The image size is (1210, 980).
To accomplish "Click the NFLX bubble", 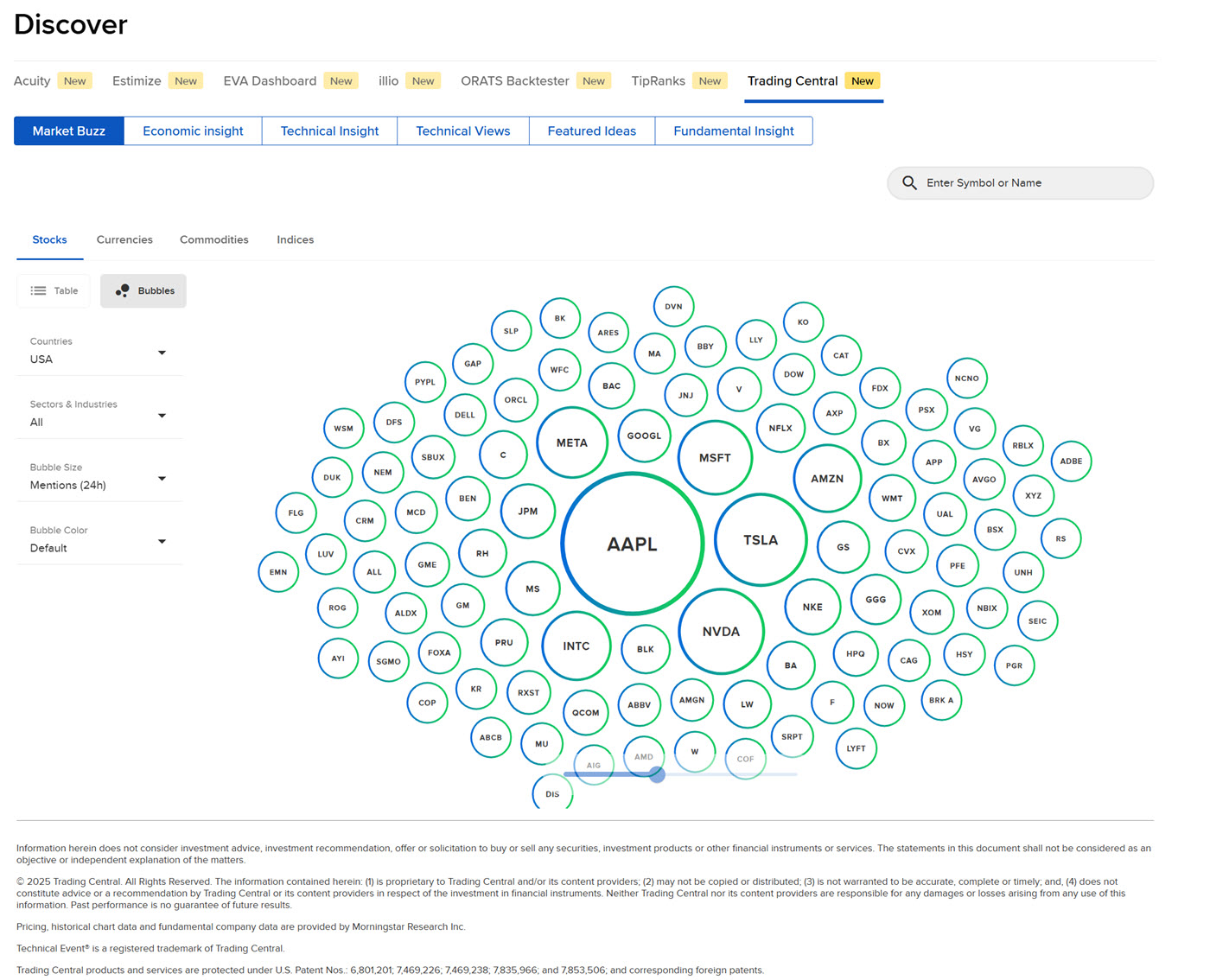I will click(x=780, y=429).
